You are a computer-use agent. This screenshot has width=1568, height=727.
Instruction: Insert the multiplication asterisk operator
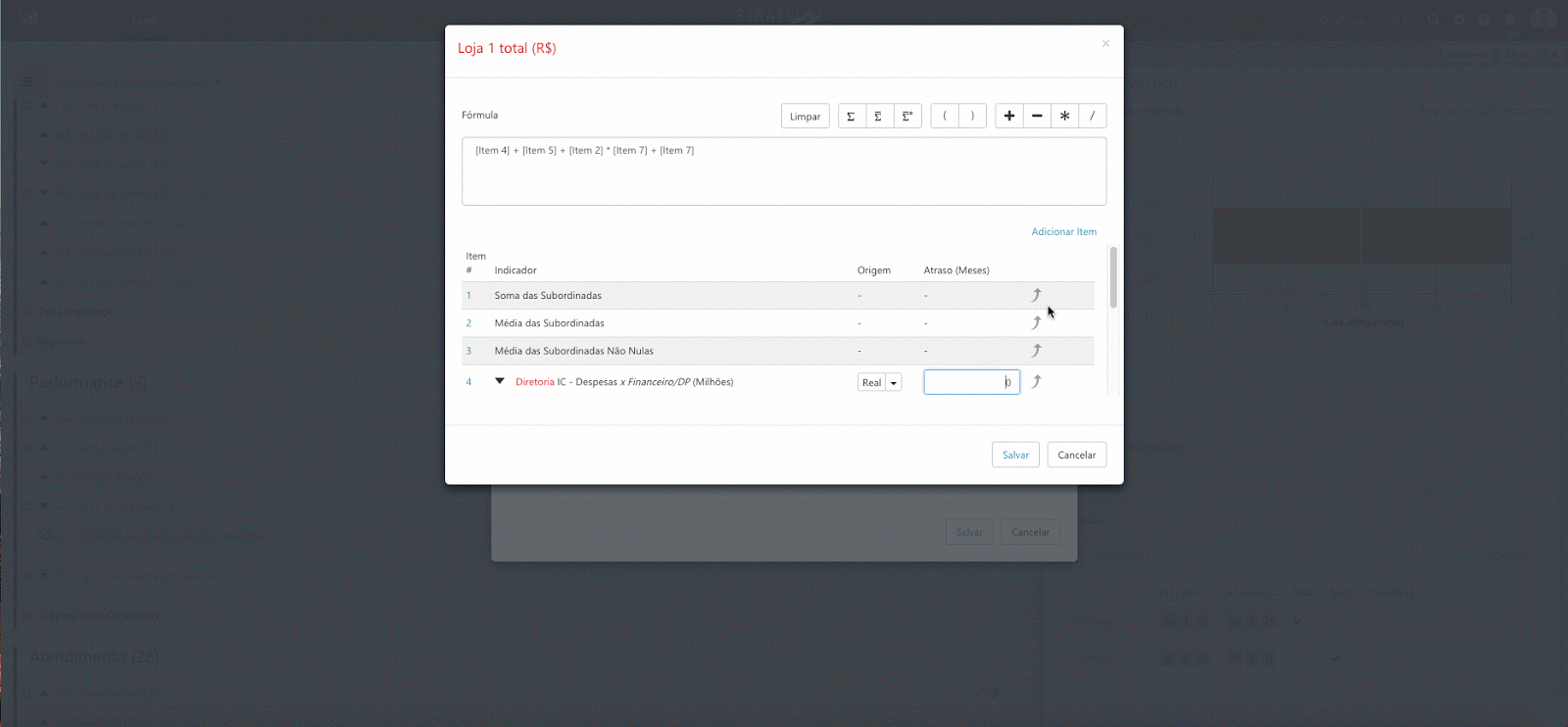tap(1064, 117)
